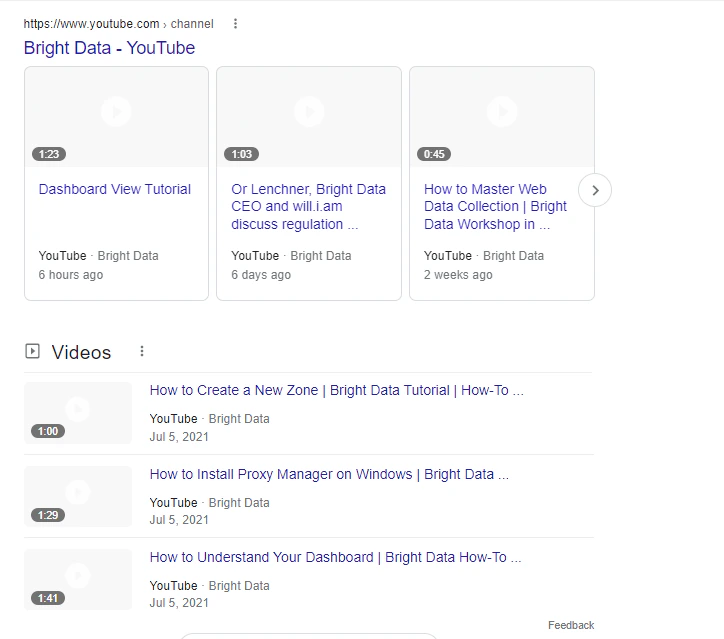The height and width of the screenshot is (639, 724).
Task: Click Jul 5, 2021 under Install Proxy Manager
Action: (x=179, y=520)
